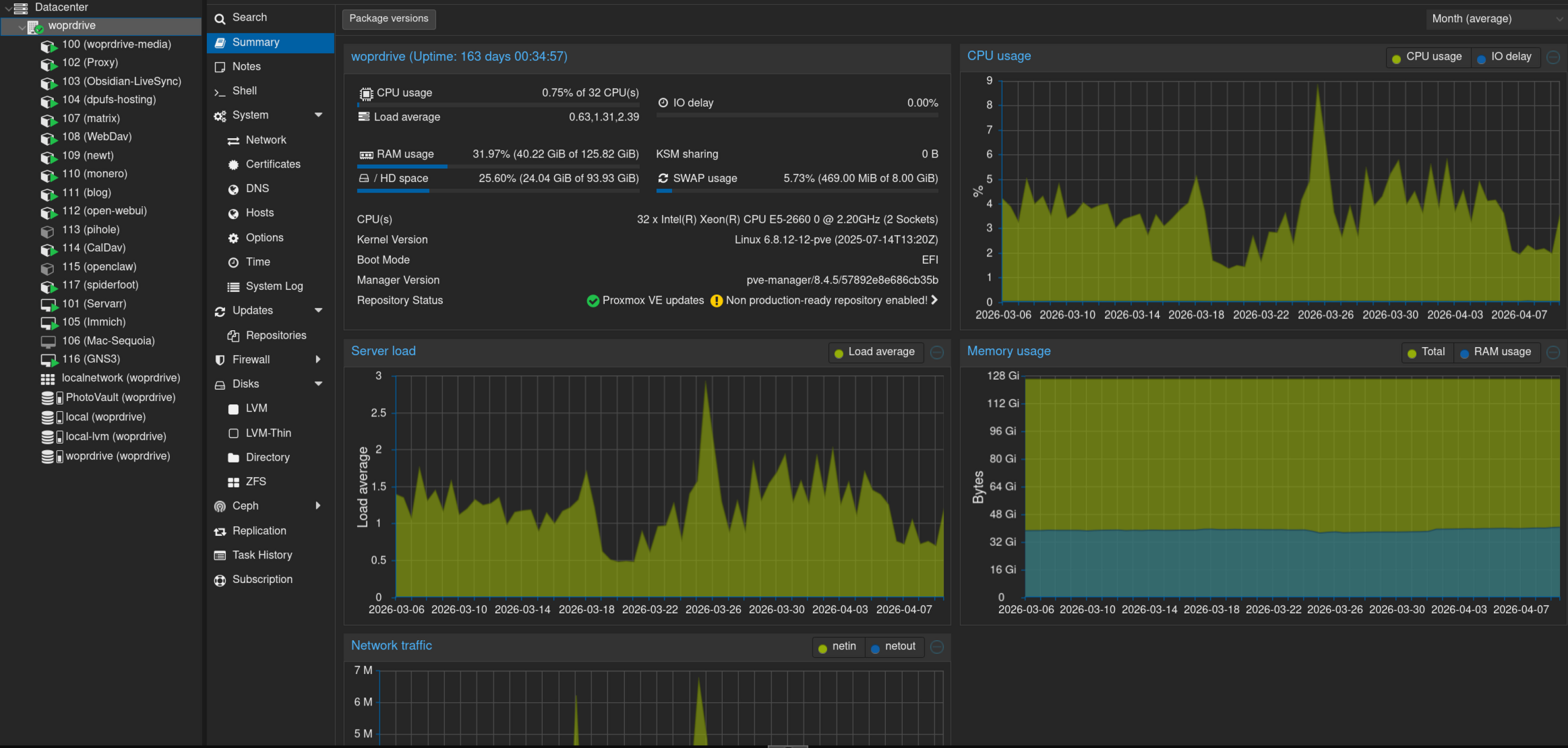Collapse the Network traffic chart panel

[937, 647]
